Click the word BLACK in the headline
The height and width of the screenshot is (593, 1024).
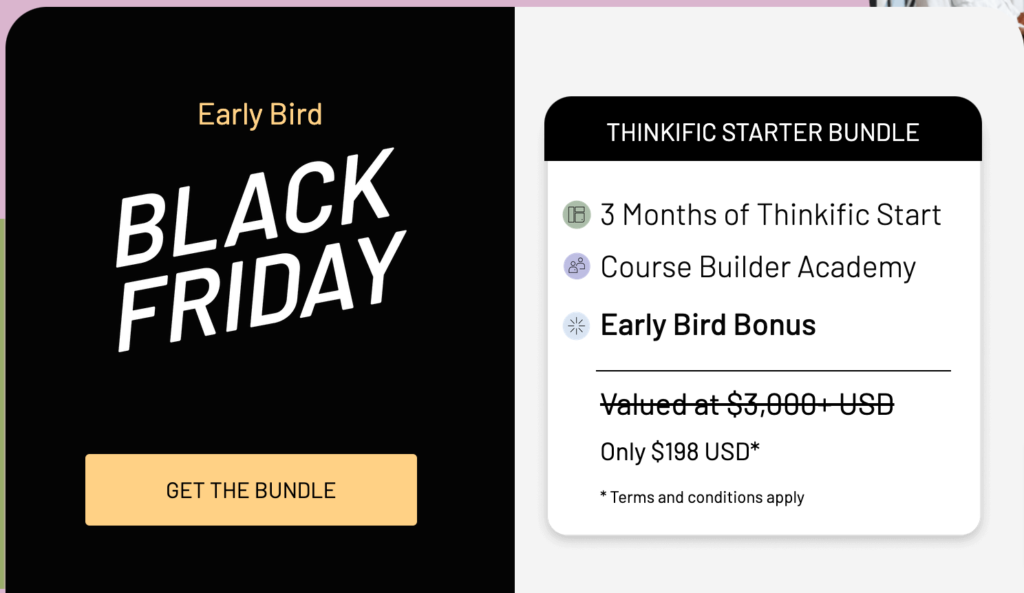(x=255, y=206)
